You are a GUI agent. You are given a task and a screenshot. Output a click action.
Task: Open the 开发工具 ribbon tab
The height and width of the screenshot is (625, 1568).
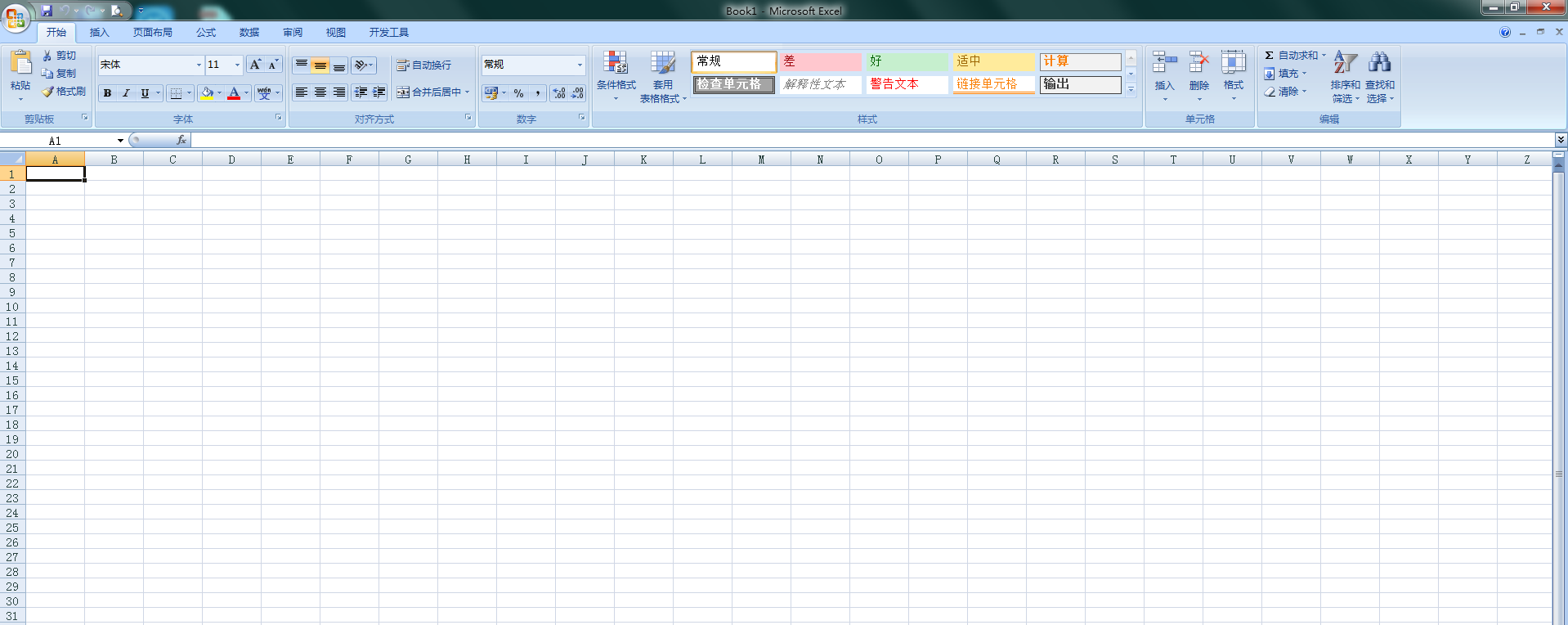[x=388, y=33]
